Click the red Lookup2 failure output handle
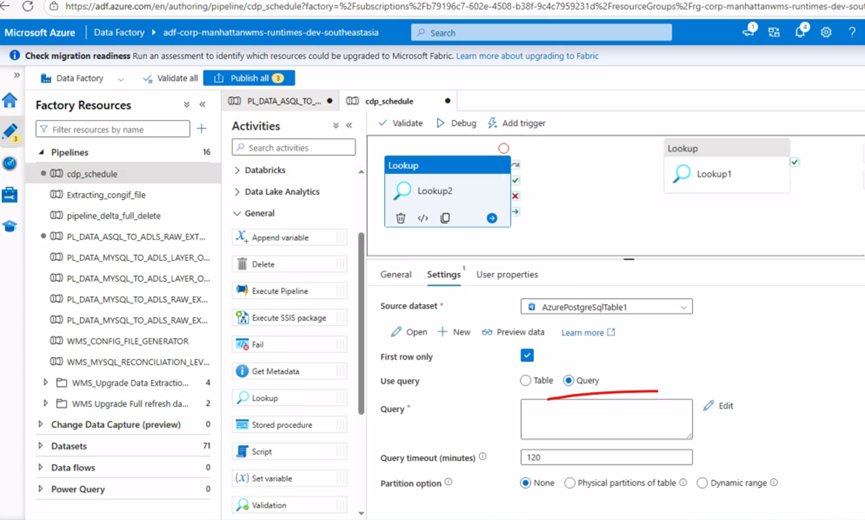Image resolution: width=865 pixels, height=520 pixels. coord(515,196)
